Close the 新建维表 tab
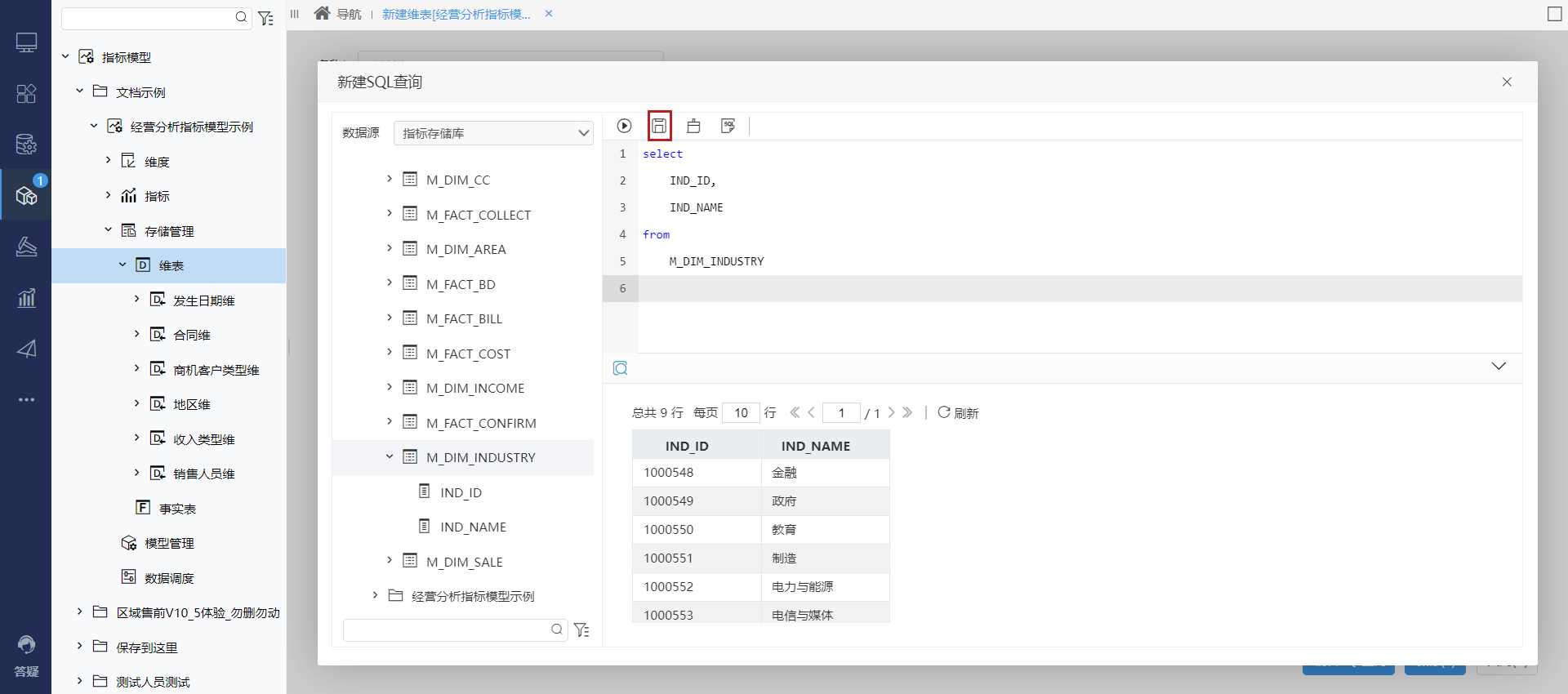Screen dimensions: 1568x694 tap(549, 14)
